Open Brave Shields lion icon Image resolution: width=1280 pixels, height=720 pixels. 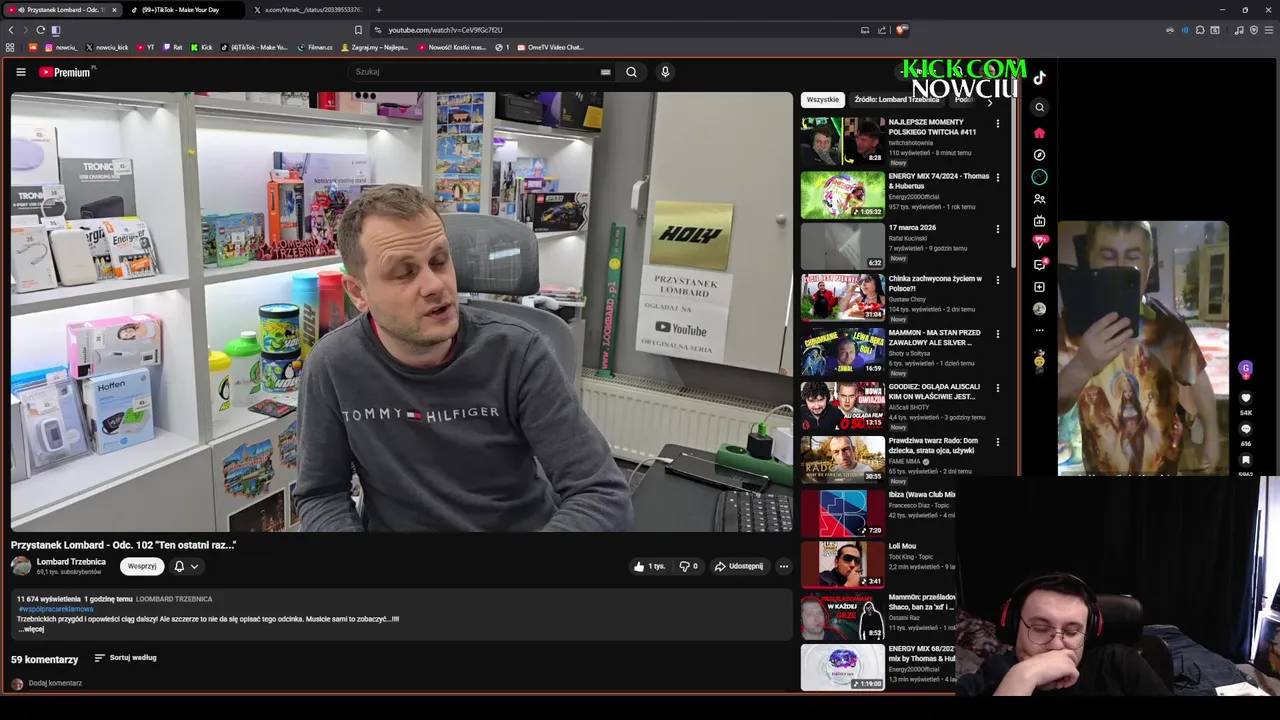click(901, 30)
